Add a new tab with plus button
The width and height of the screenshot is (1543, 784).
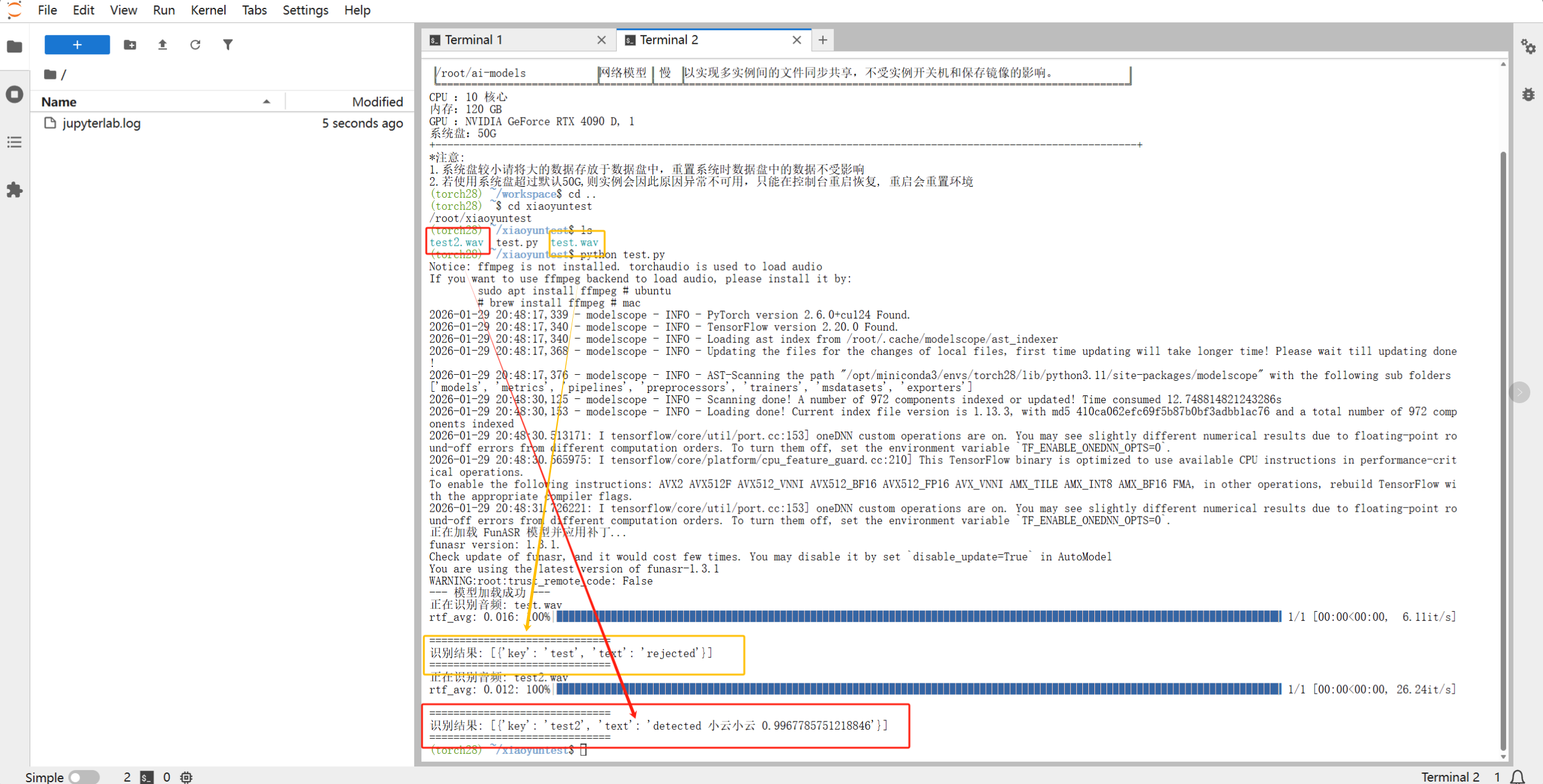tap(822, 40)
